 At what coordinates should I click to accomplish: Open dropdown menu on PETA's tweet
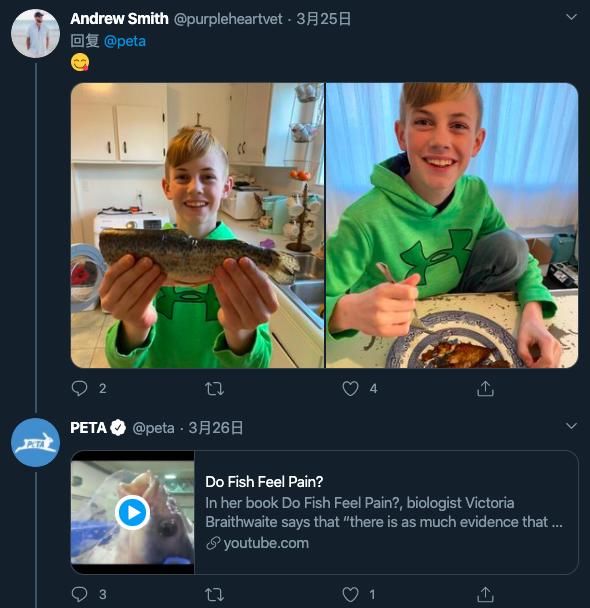coord(571,426)
